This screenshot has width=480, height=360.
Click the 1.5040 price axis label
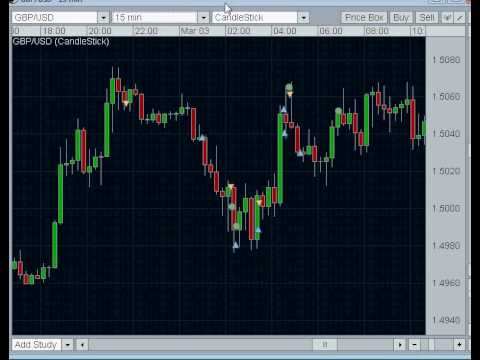pyautogui.click(x=446, y=134)
